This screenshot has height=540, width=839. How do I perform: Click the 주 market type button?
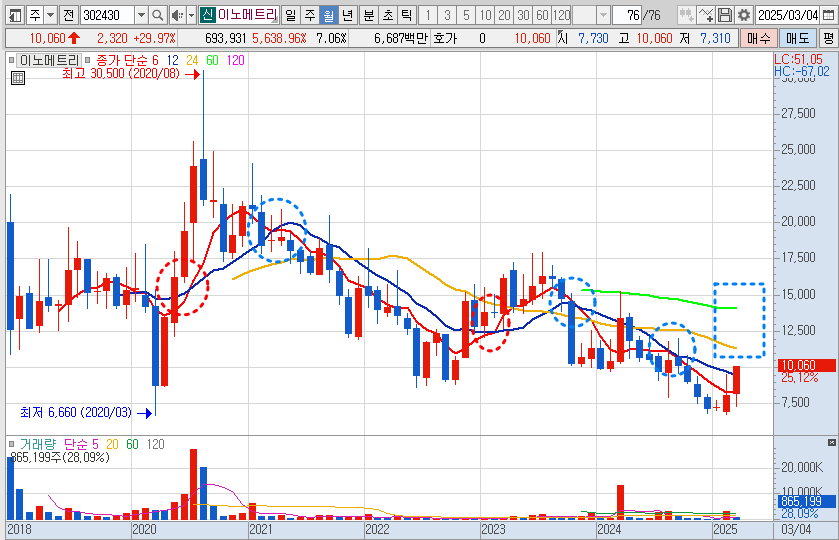pos(34,15)
